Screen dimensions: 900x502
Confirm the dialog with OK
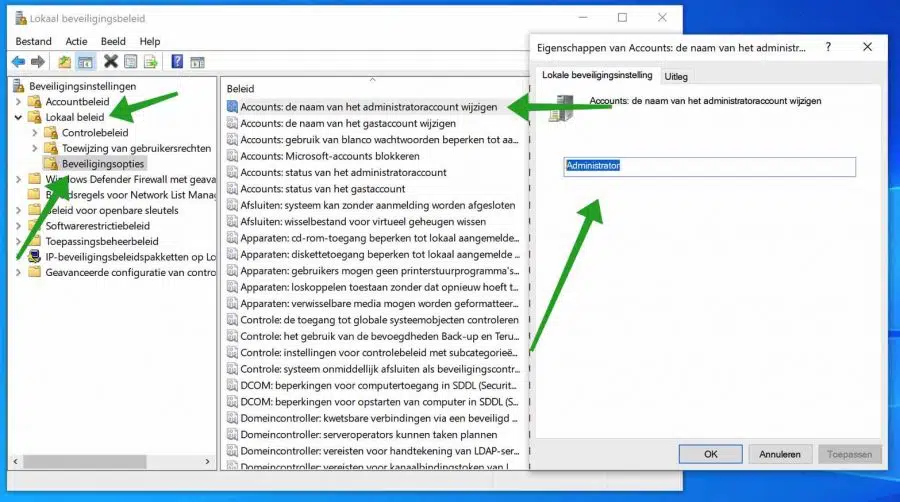711,454
